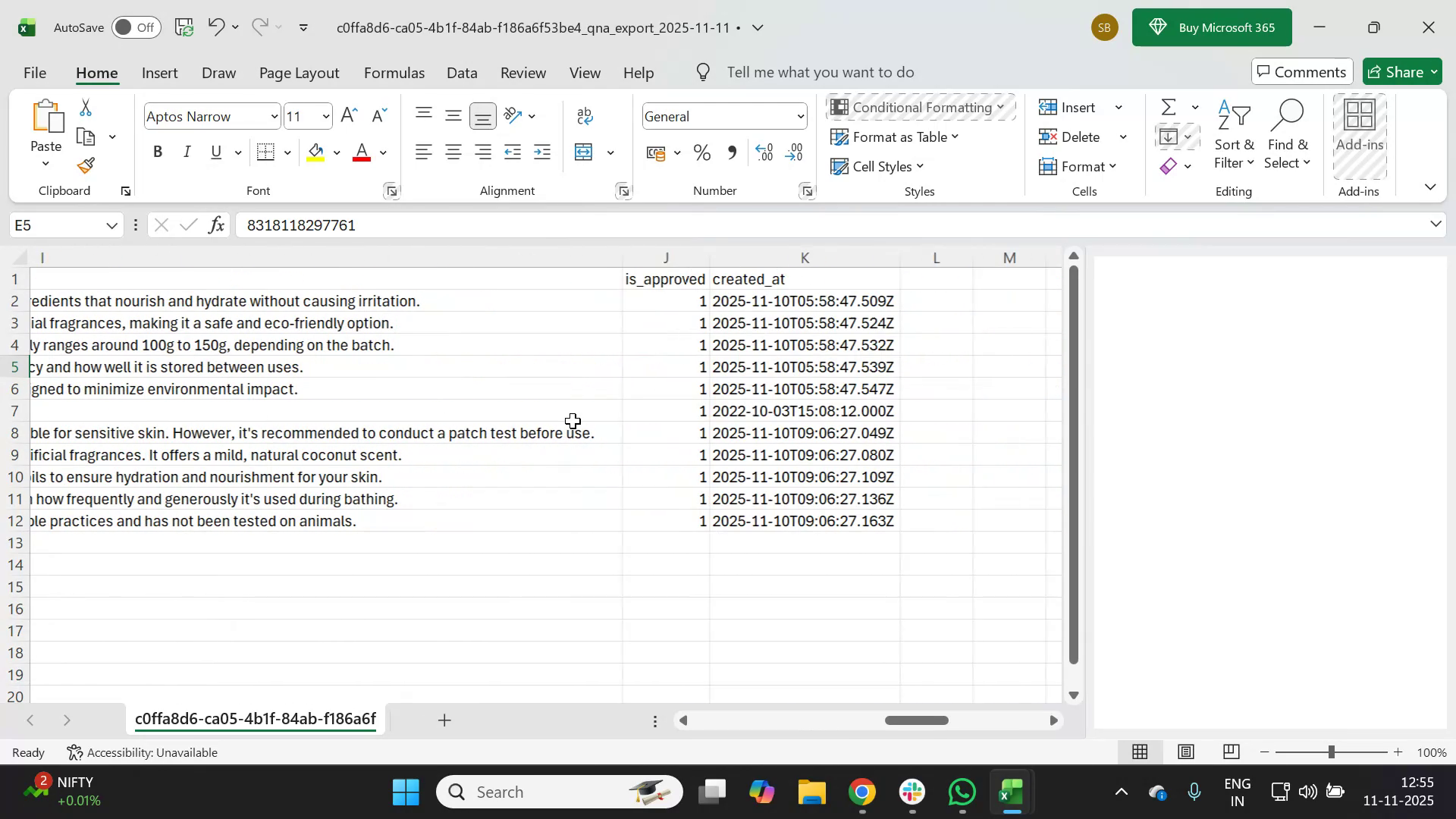Toggle underline formatting
This screenshot has width=1456, height=819.
pos(215,152)
